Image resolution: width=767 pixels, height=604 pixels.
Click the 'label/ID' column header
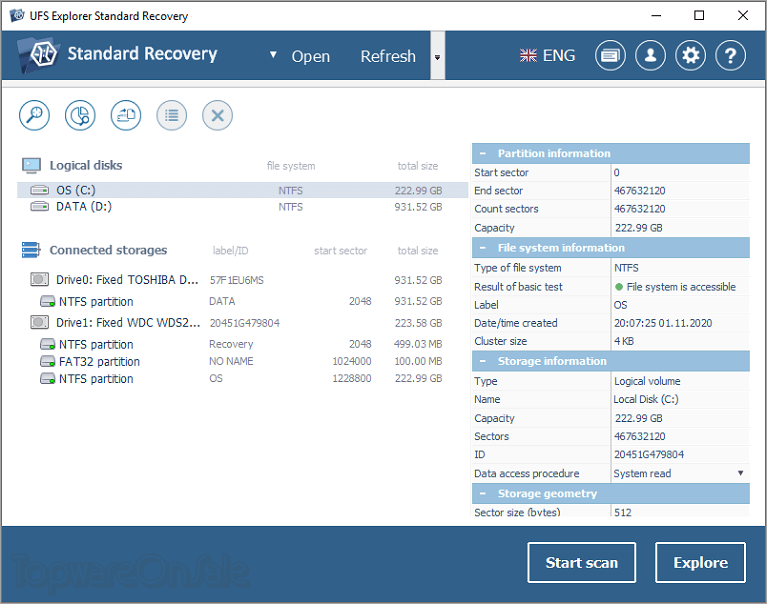coord(230,251)
